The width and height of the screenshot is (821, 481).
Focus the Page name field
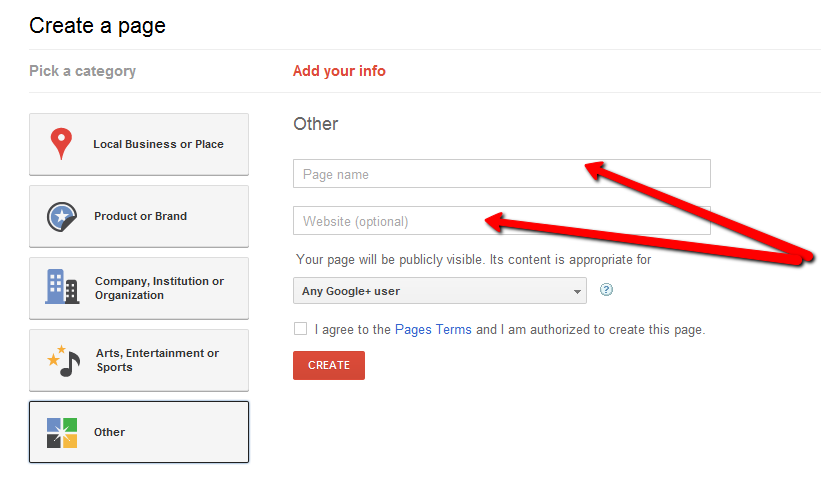pos(502,174)
